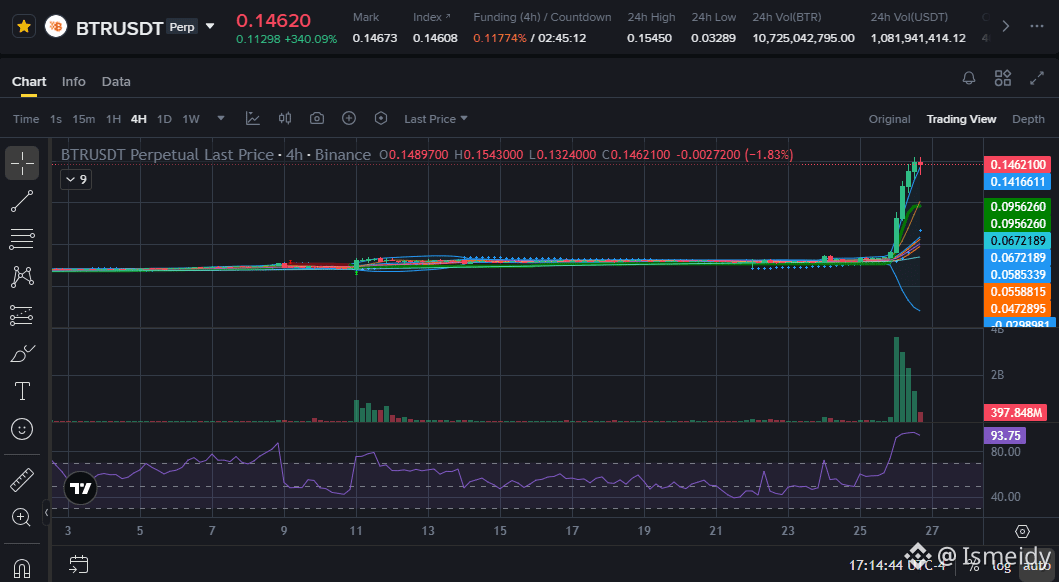The width and height of the screenshot is (1059, 582).
Task: Open the go to date calendar
Action: pos(79,564)
